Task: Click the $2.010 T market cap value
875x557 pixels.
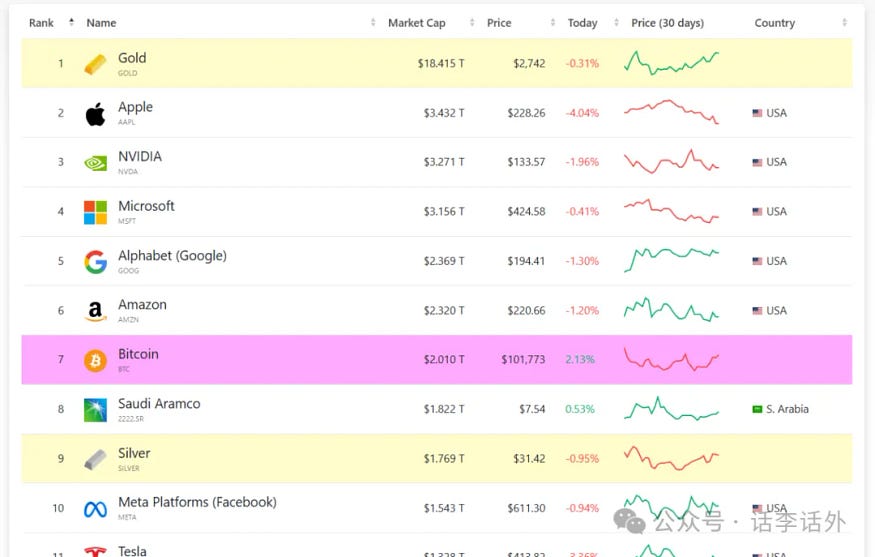Action: tap(444, 359)
